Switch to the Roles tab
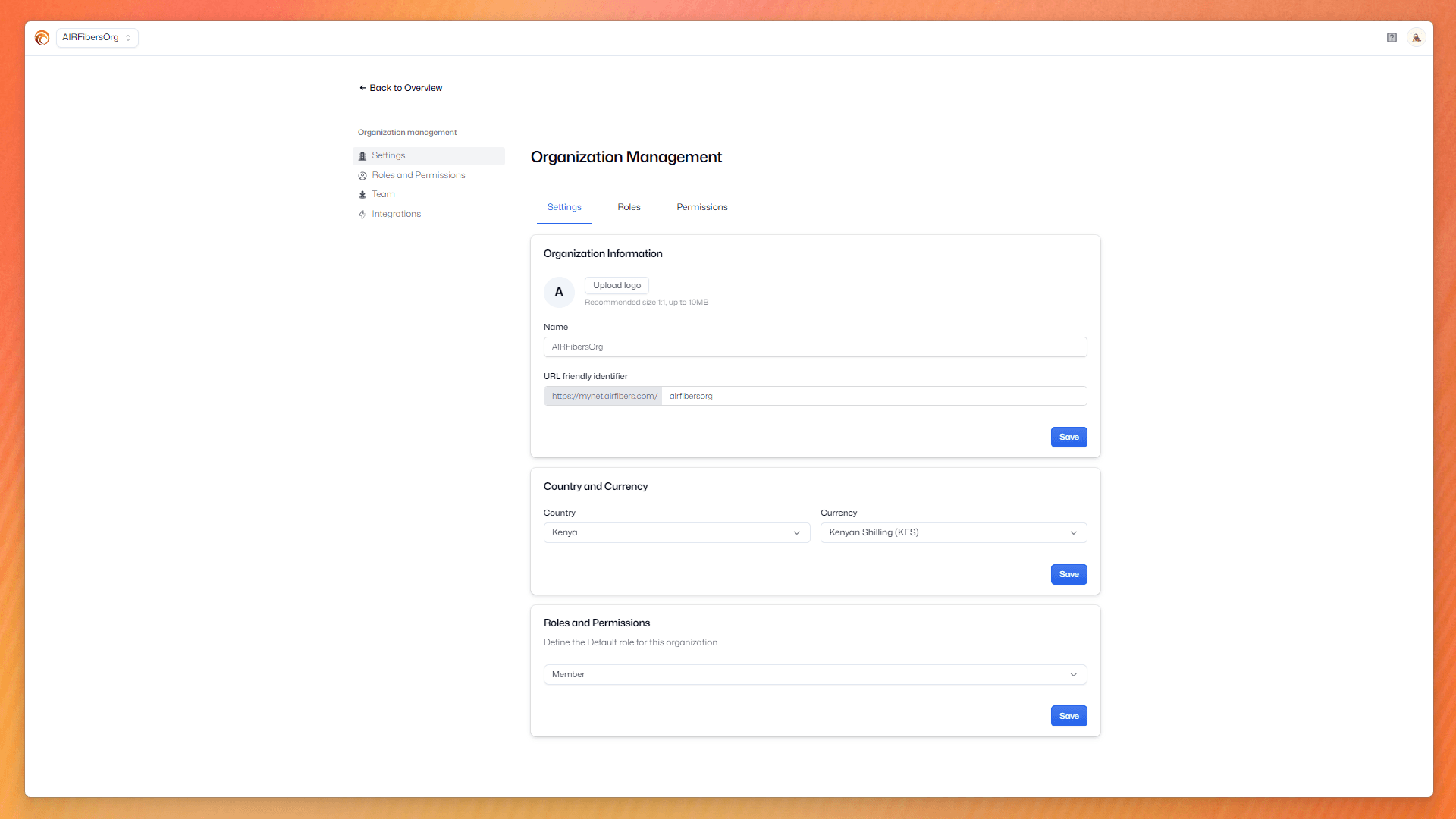 629,207
